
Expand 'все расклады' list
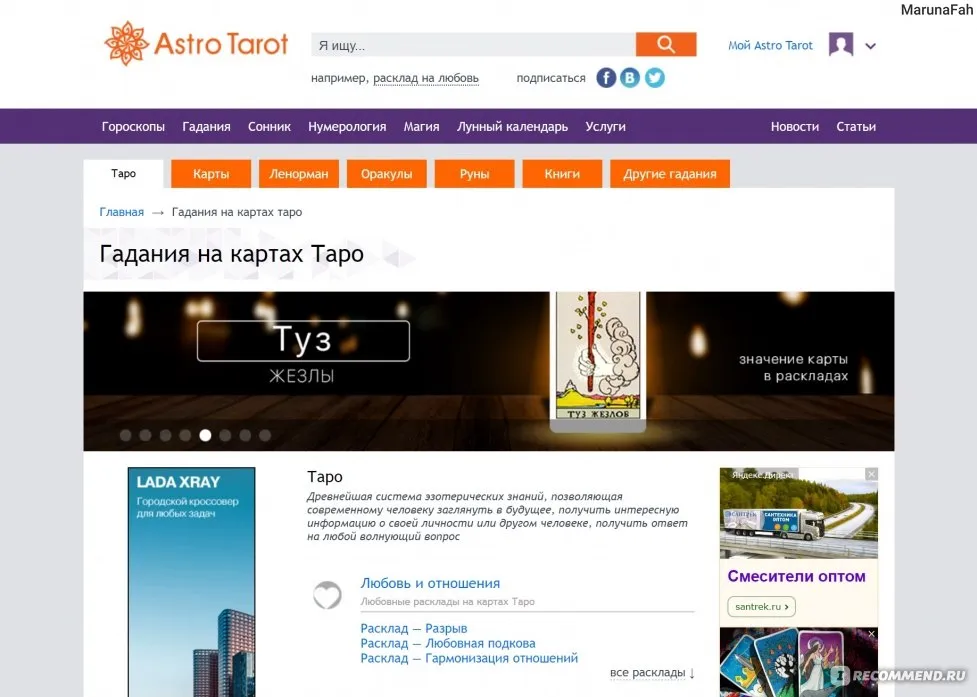coord(652,673)
